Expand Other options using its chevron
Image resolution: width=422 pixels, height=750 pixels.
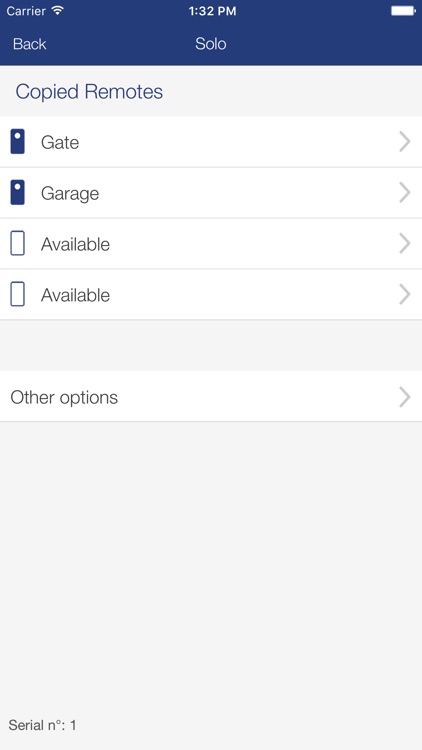coord(405,397)
